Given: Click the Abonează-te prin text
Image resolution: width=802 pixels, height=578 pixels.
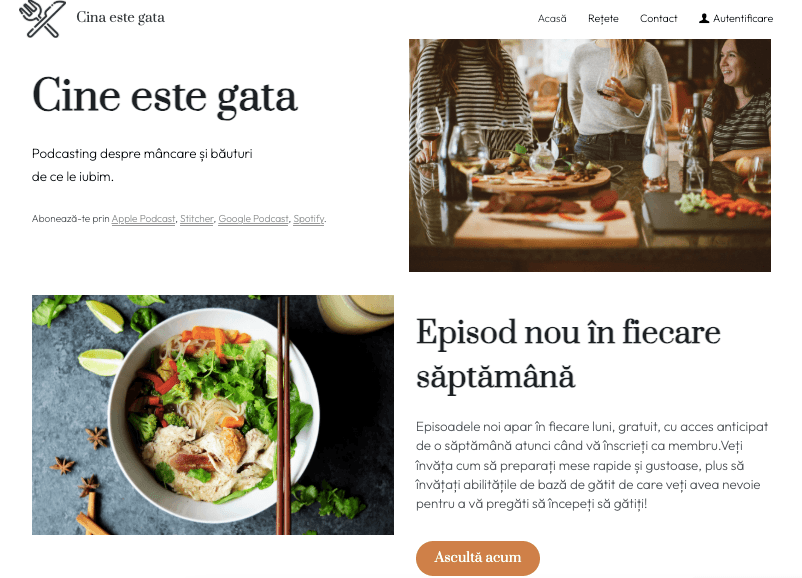Looking at the screenshot, I should tap(71, 219).
